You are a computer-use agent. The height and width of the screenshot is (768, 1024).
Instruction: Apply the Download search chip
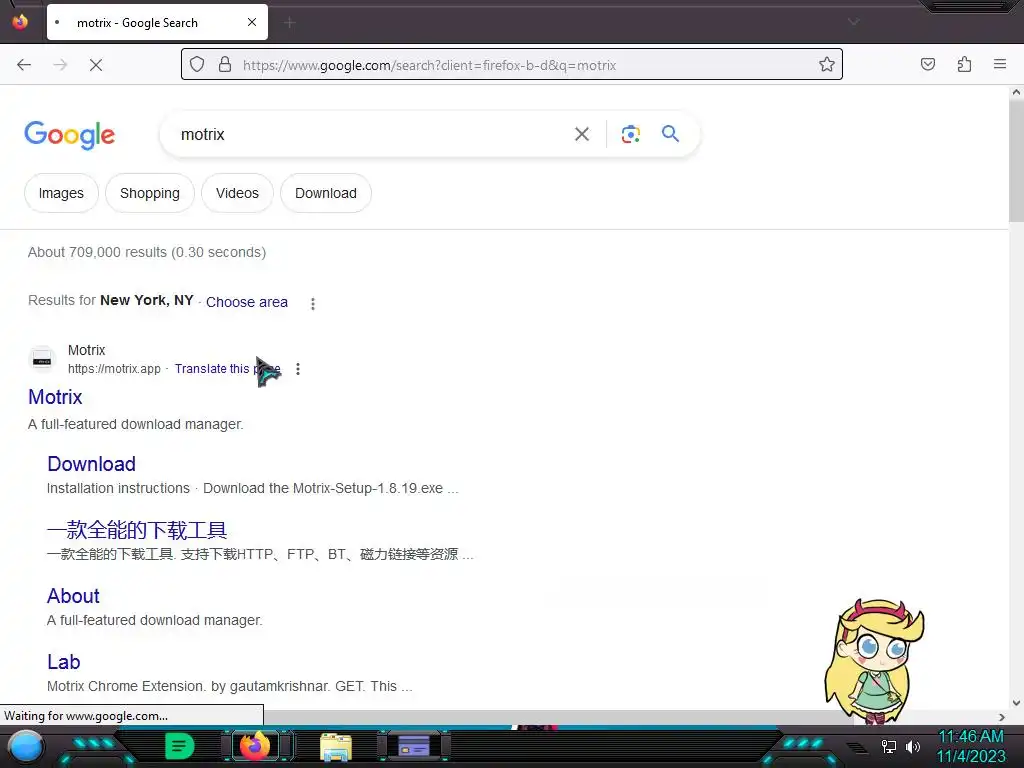coord(326,193)
